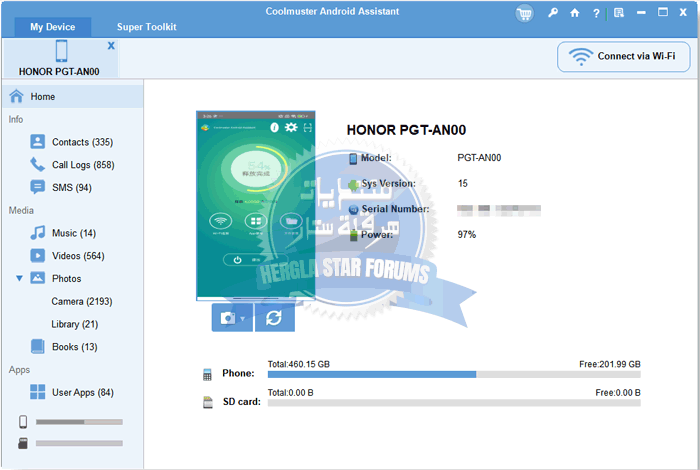Open the screenshot options dropdown arrow

[243, 318]
